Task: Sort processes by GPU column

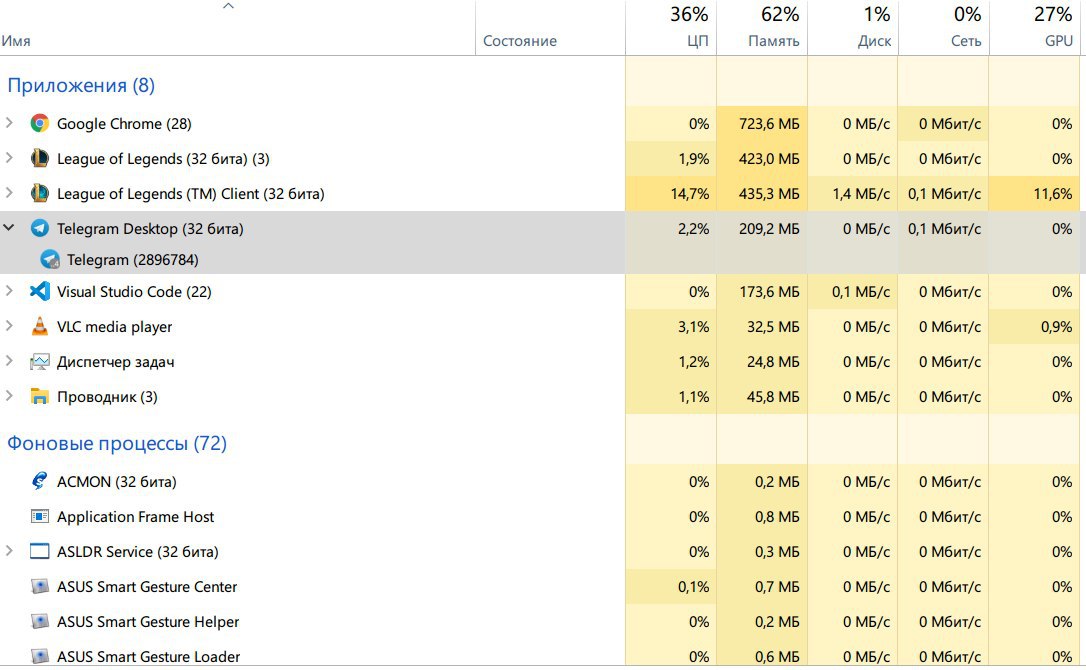Action: click(1035, 28)
